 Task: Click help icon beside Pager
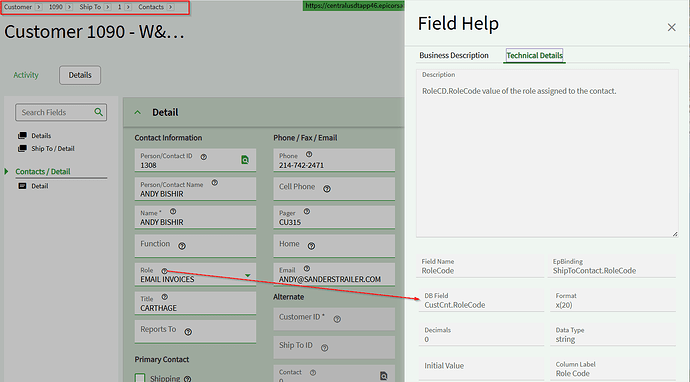pos(307,212)
